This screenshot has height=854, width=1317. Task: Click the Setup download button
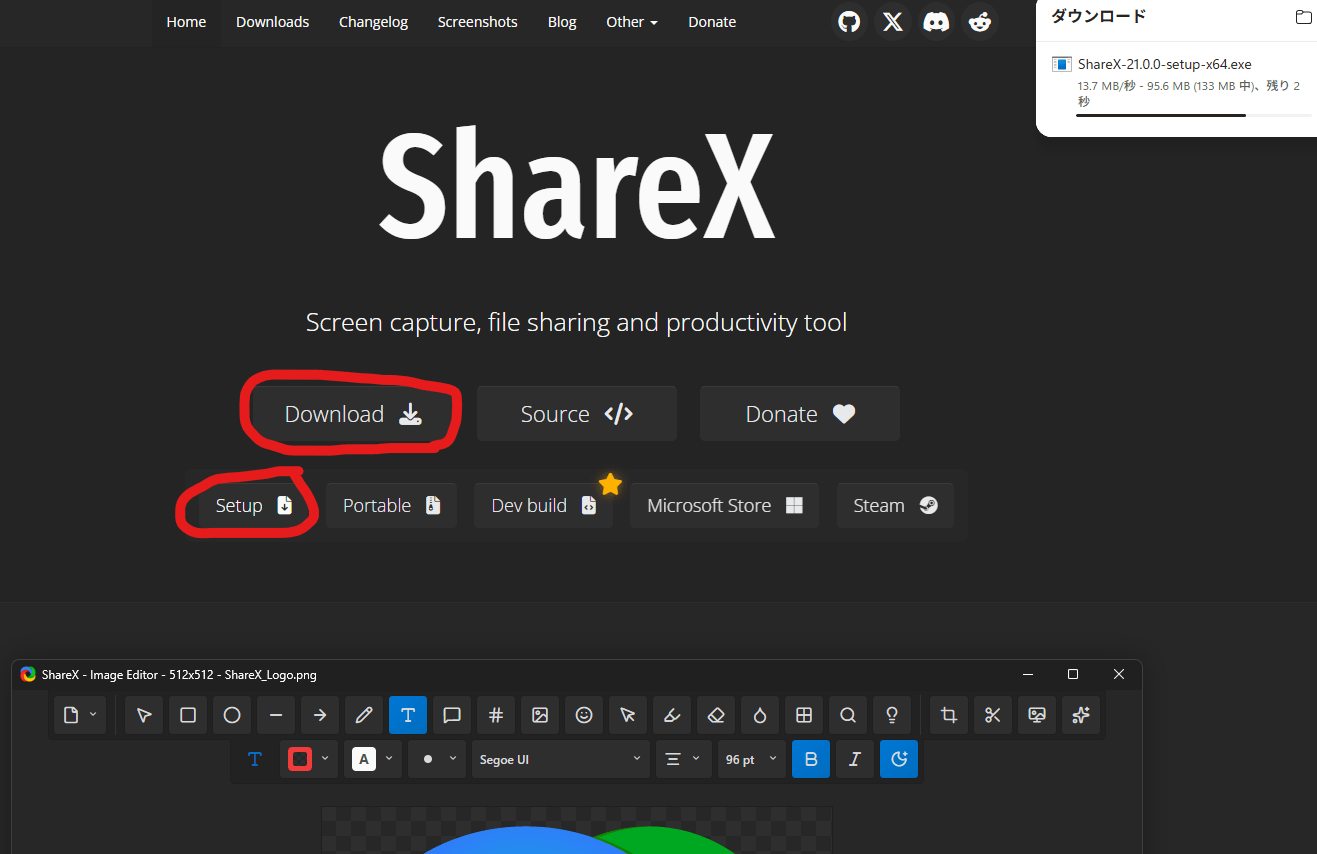(x=254, y=506)
